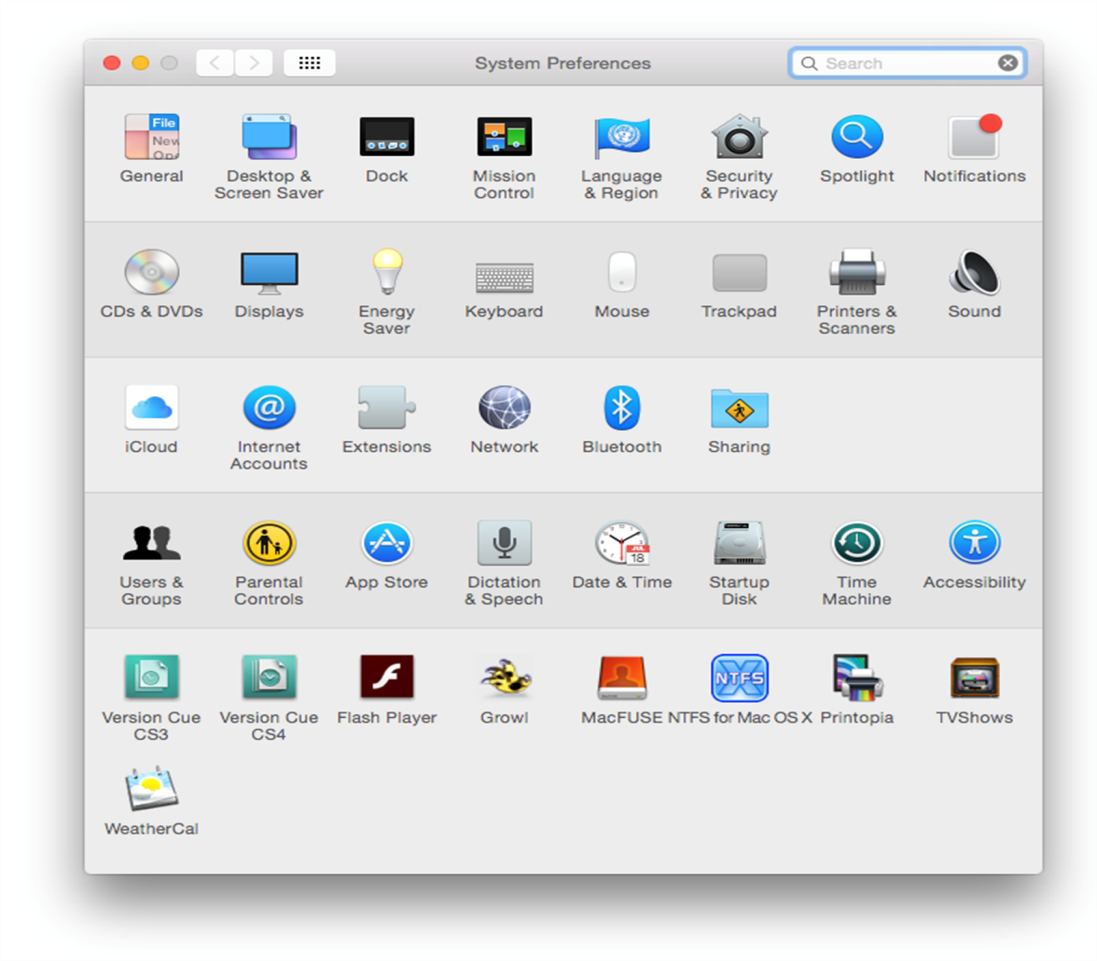The height and width of the screenshot is (961, 1097).
Task: Click the forward navigation arrow
Action: coord(254,63)
